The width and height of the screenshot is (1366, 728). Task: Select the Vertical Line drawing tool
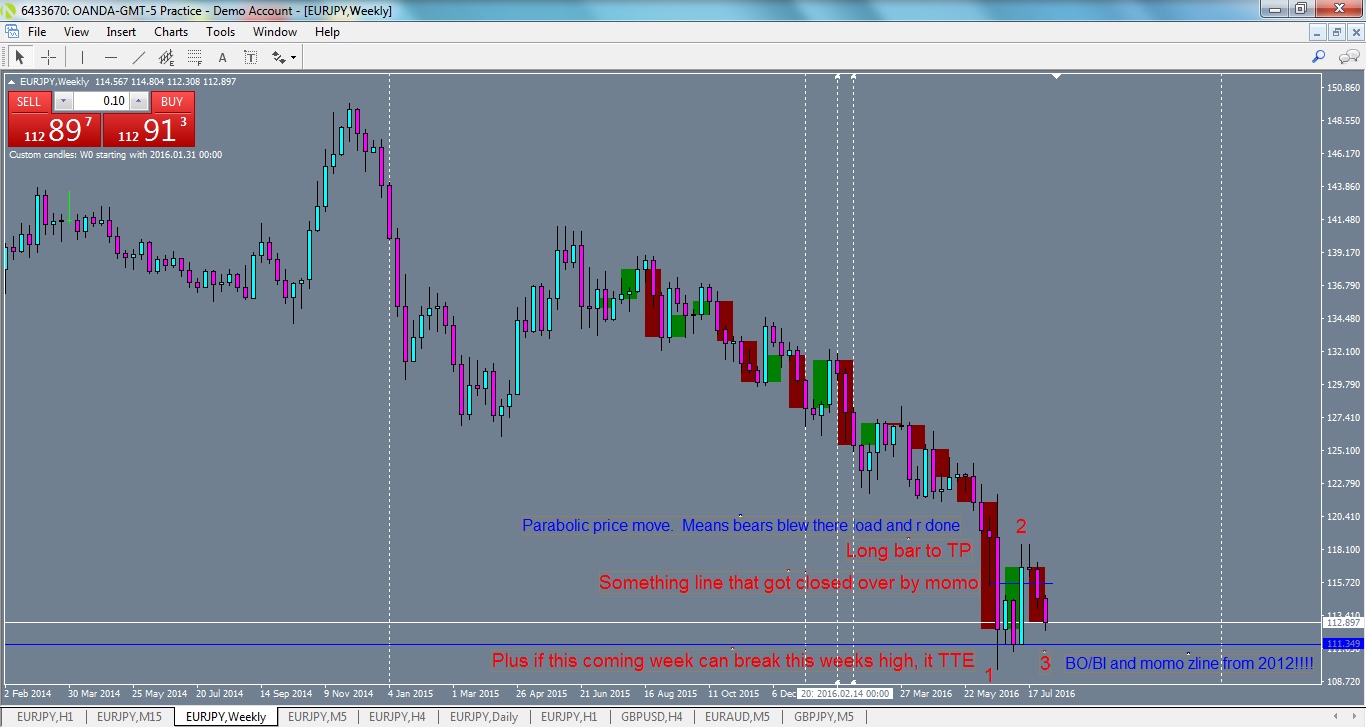click(82, 57)
